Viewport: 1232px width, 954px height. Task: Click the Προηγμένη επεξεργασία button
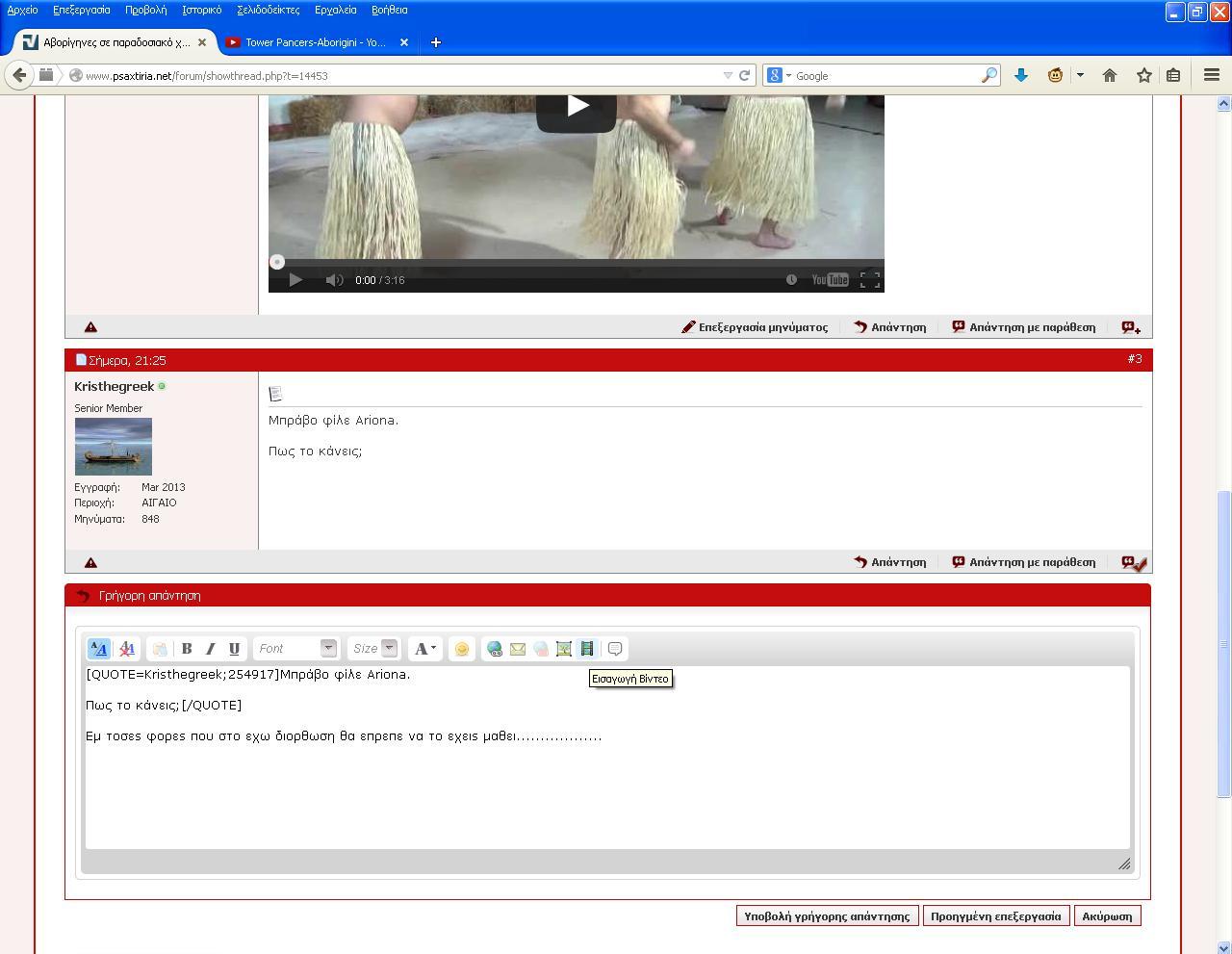coord(995,916)
